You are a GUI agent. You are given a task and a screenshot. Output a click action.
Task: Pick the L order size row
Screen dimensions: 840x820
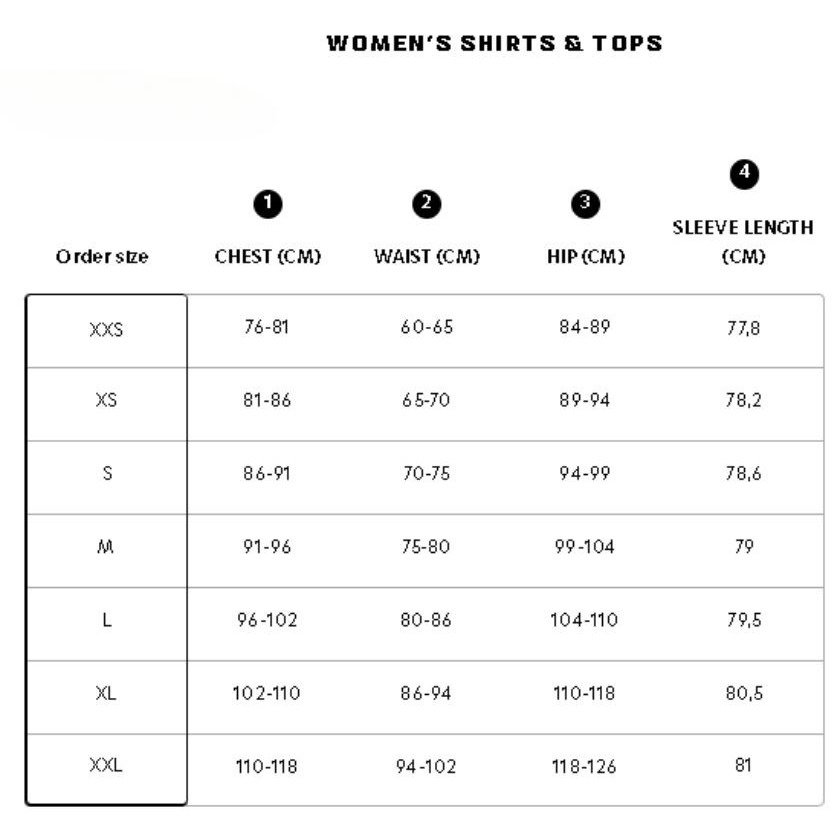coord(106,621)
